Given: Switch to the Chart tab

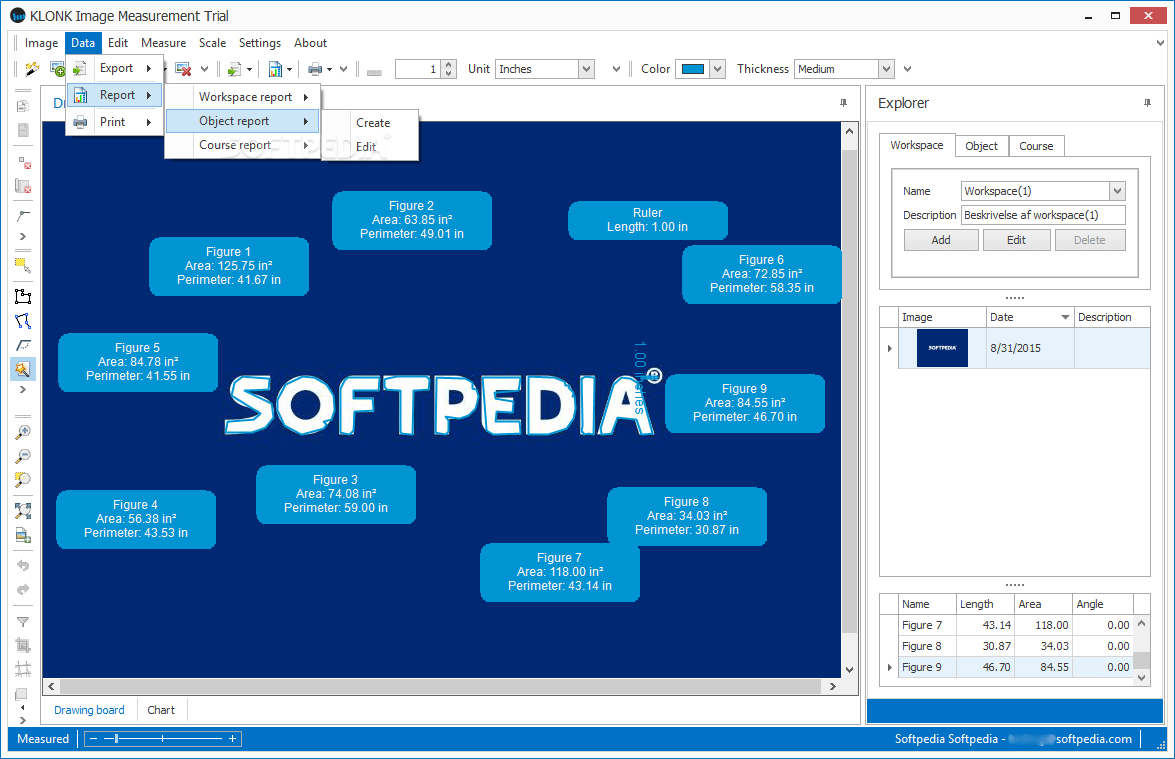Looking at the screenshot, I should 160,710.
